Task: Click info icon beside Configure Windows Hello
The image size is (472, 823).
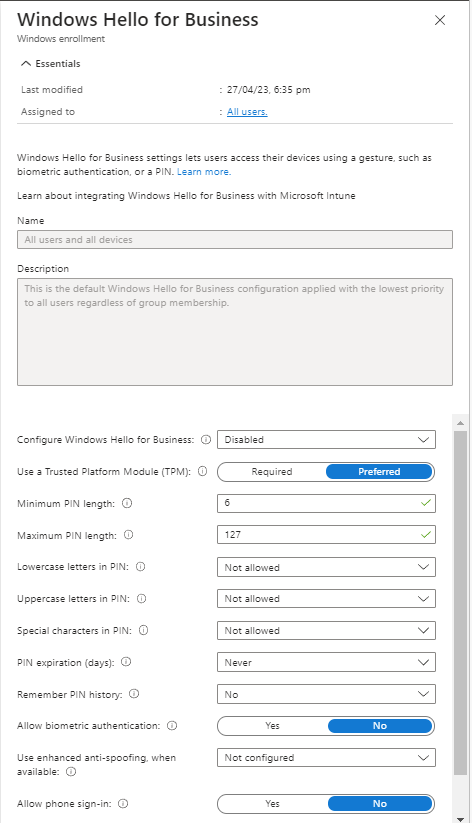Action: (206, 439)
